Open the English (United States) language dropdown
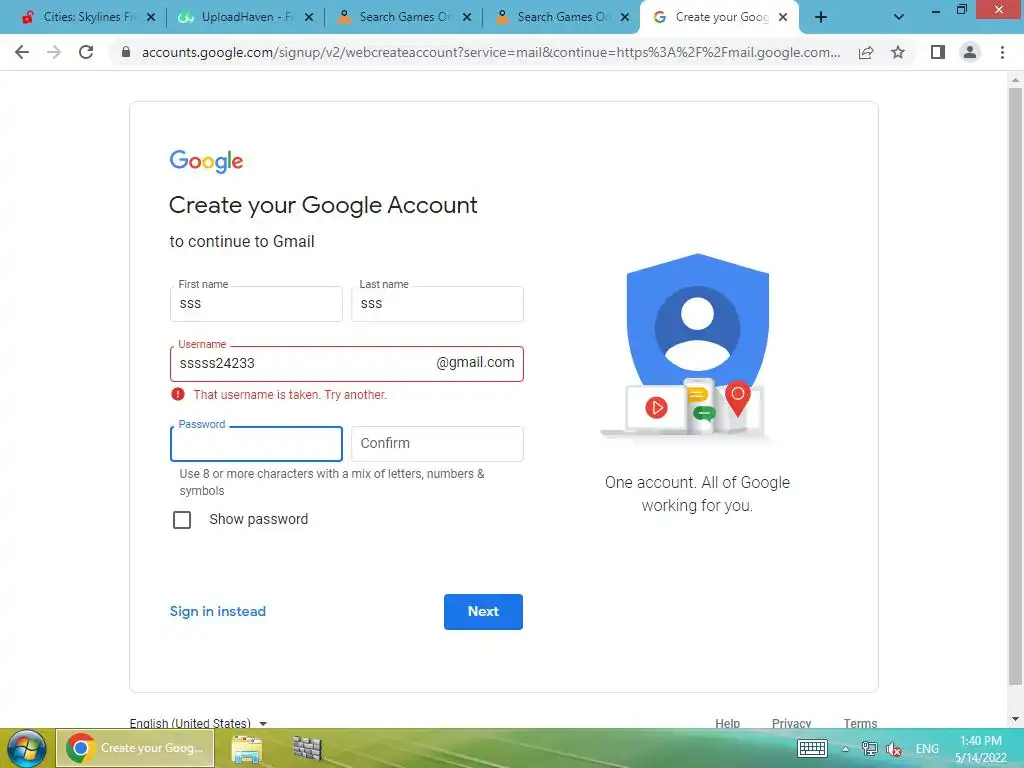This screenshot has width=1024, height=768. 199,723
